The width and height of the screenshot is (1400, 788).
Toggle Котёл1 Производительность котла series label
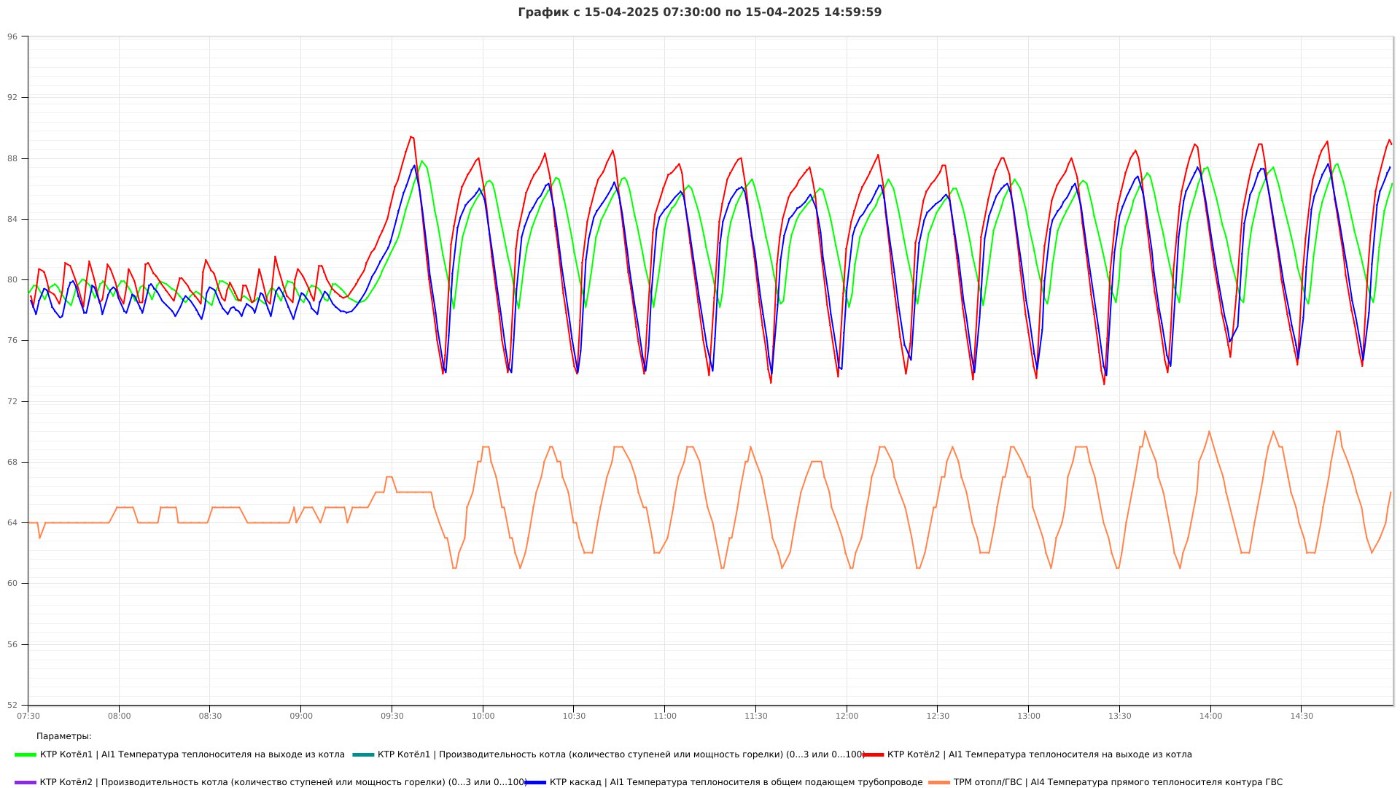pos(619,754)
